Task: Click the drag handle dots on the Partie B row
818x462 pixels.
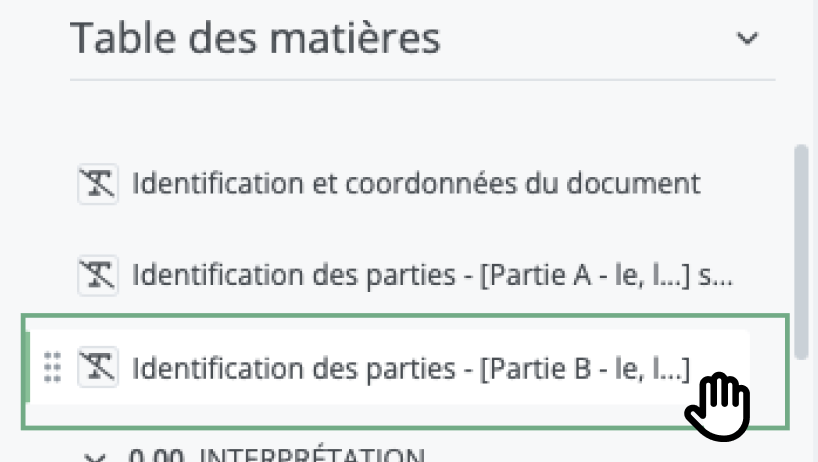Action: (54, 369)
